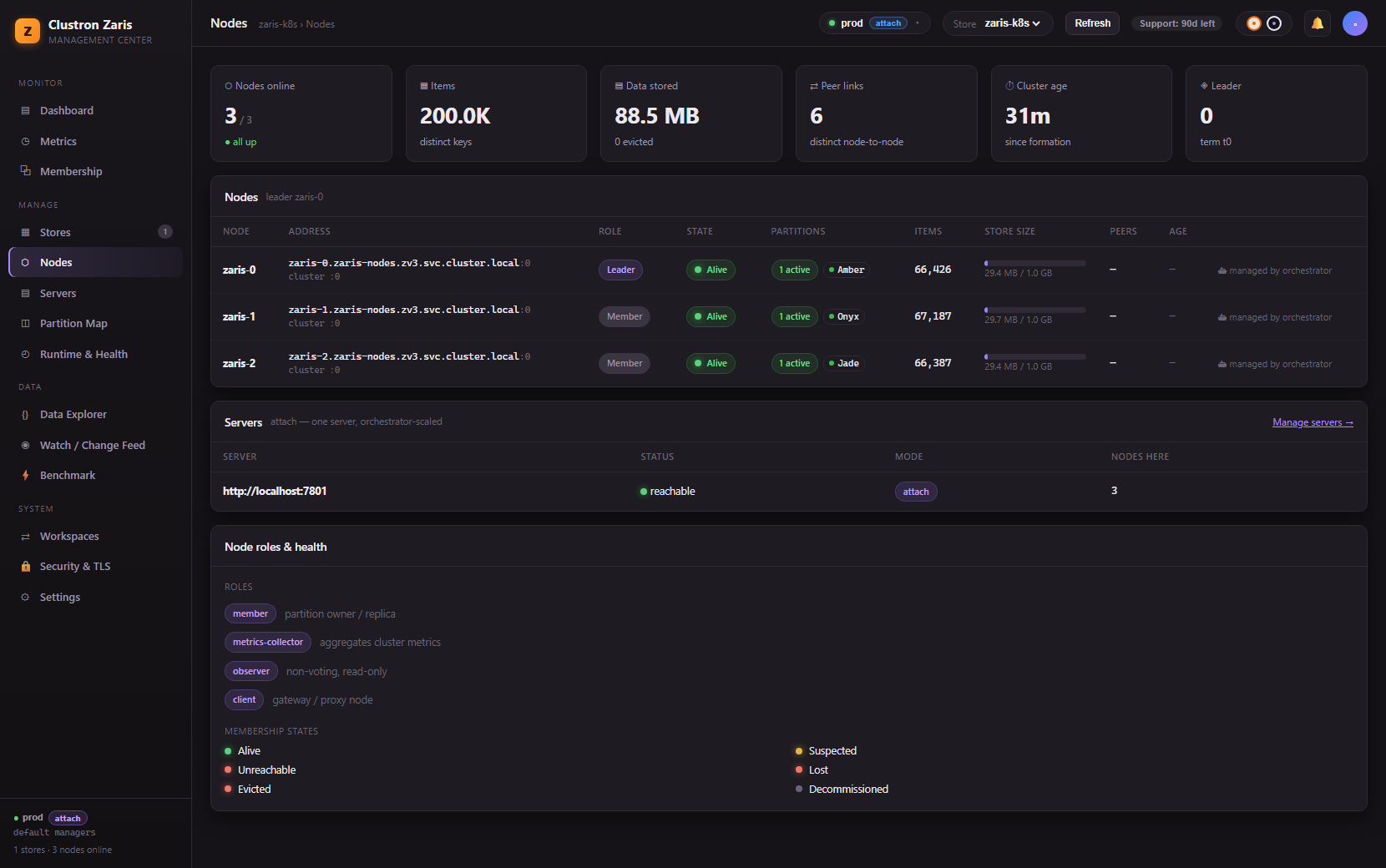Open Settings from the sidebar

(x=95, y=598)
